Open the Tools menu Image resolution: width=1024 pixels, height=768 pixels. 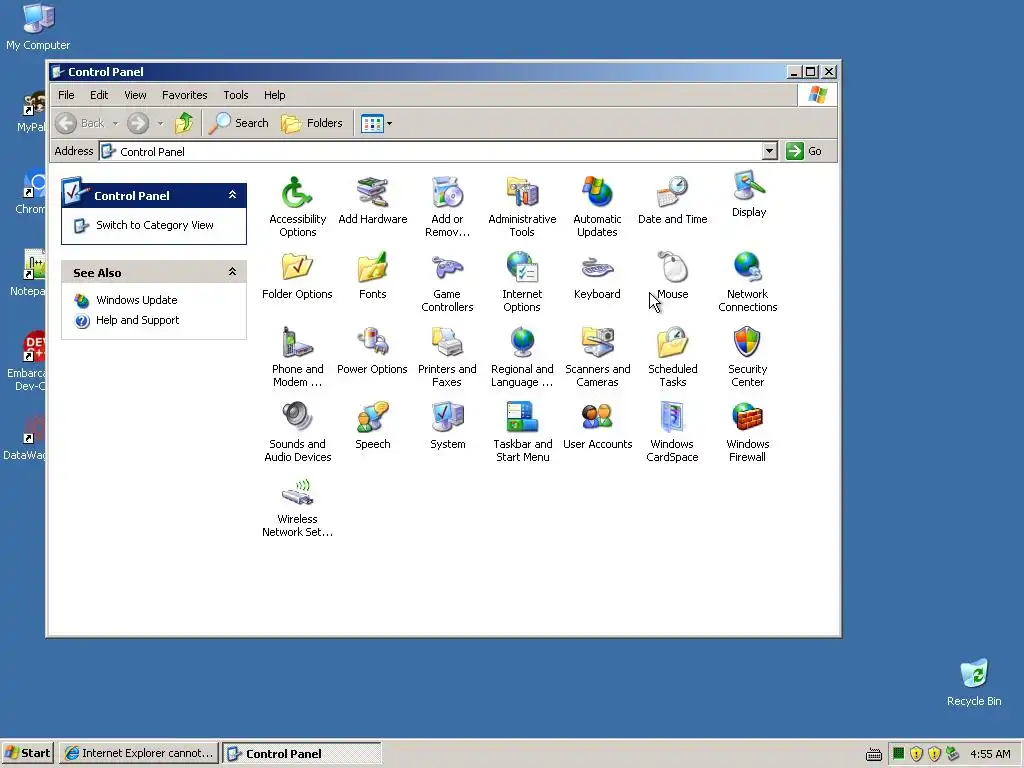click(x=236, y=95)
